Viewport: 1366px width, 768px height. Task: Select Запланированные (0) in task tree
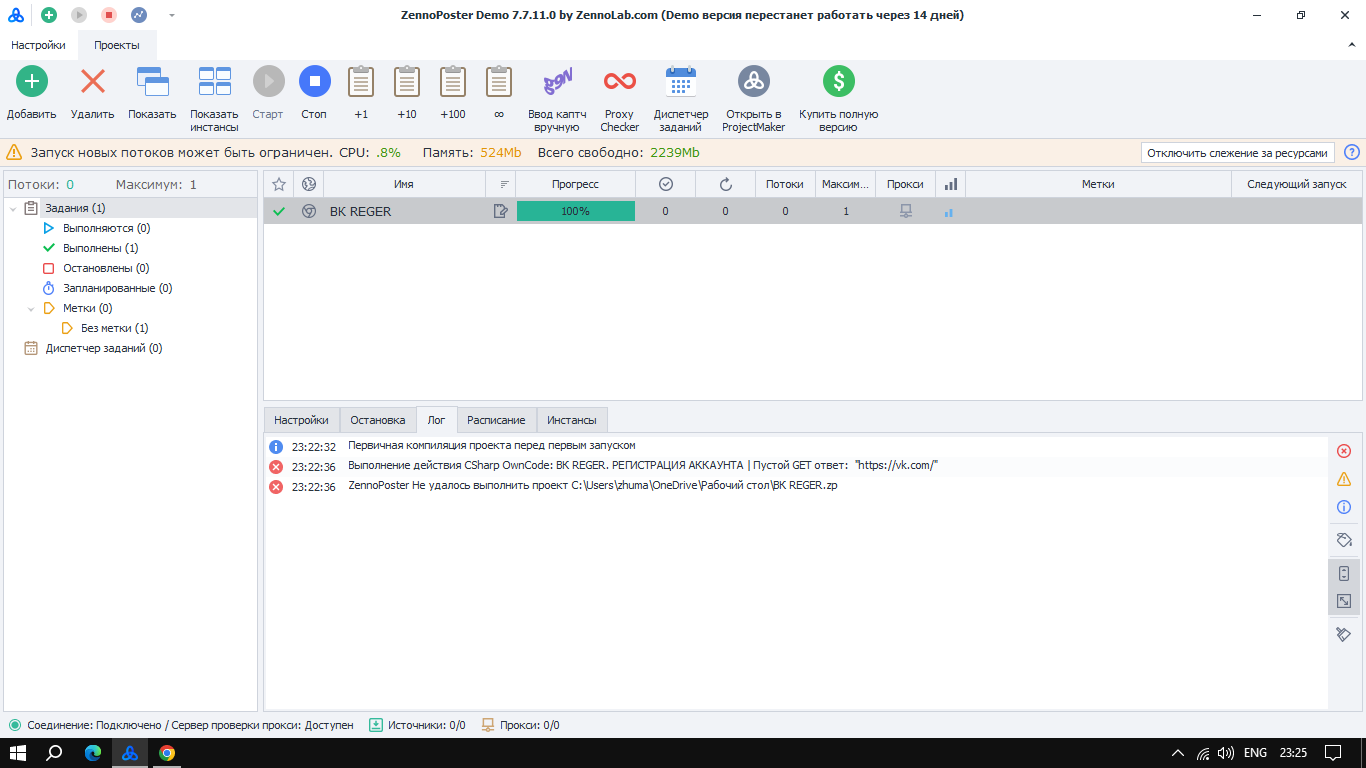click(117, 288)
